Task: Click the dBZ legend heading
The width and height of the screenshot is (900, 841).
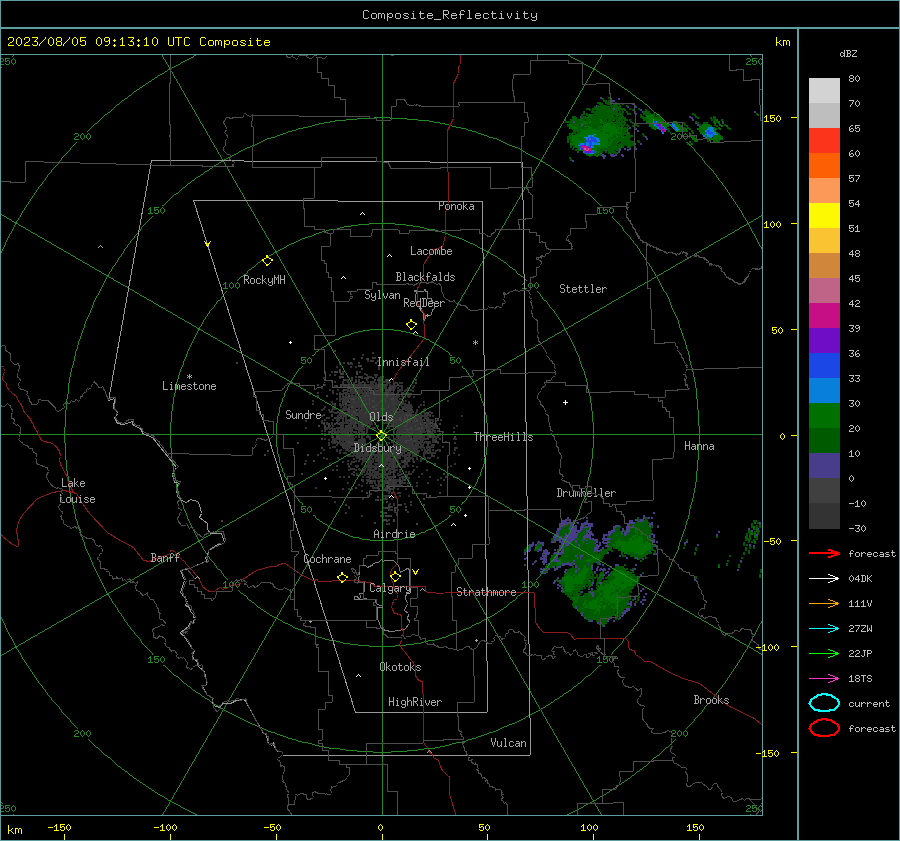Action: pyautogui.click(x=848, y=53)
